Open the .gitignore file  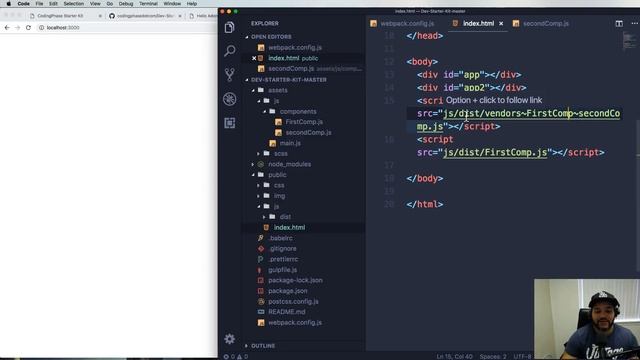click(x=282, y=249)
